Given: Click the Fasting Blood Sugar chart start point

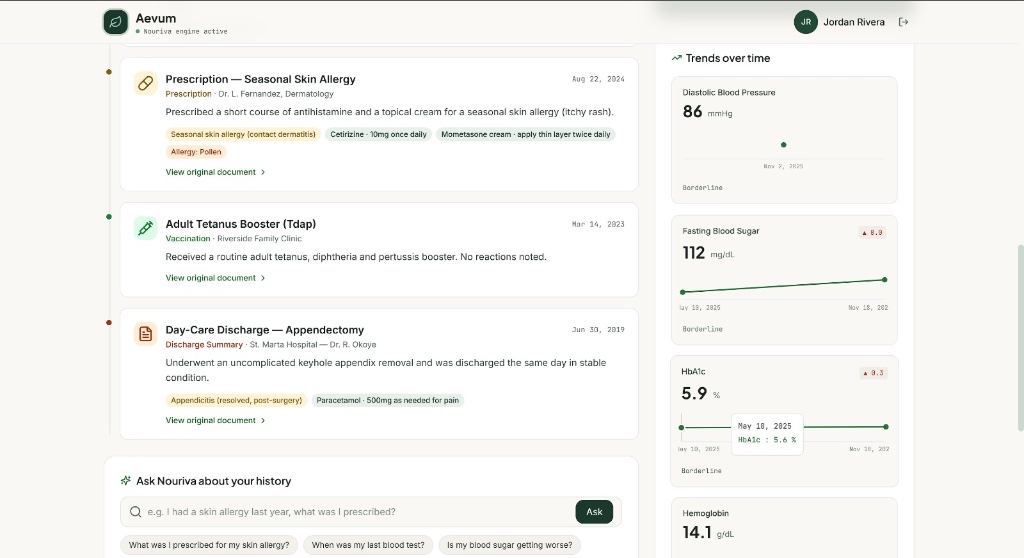Looking at the screenshot, I should (x=682, y=292).
